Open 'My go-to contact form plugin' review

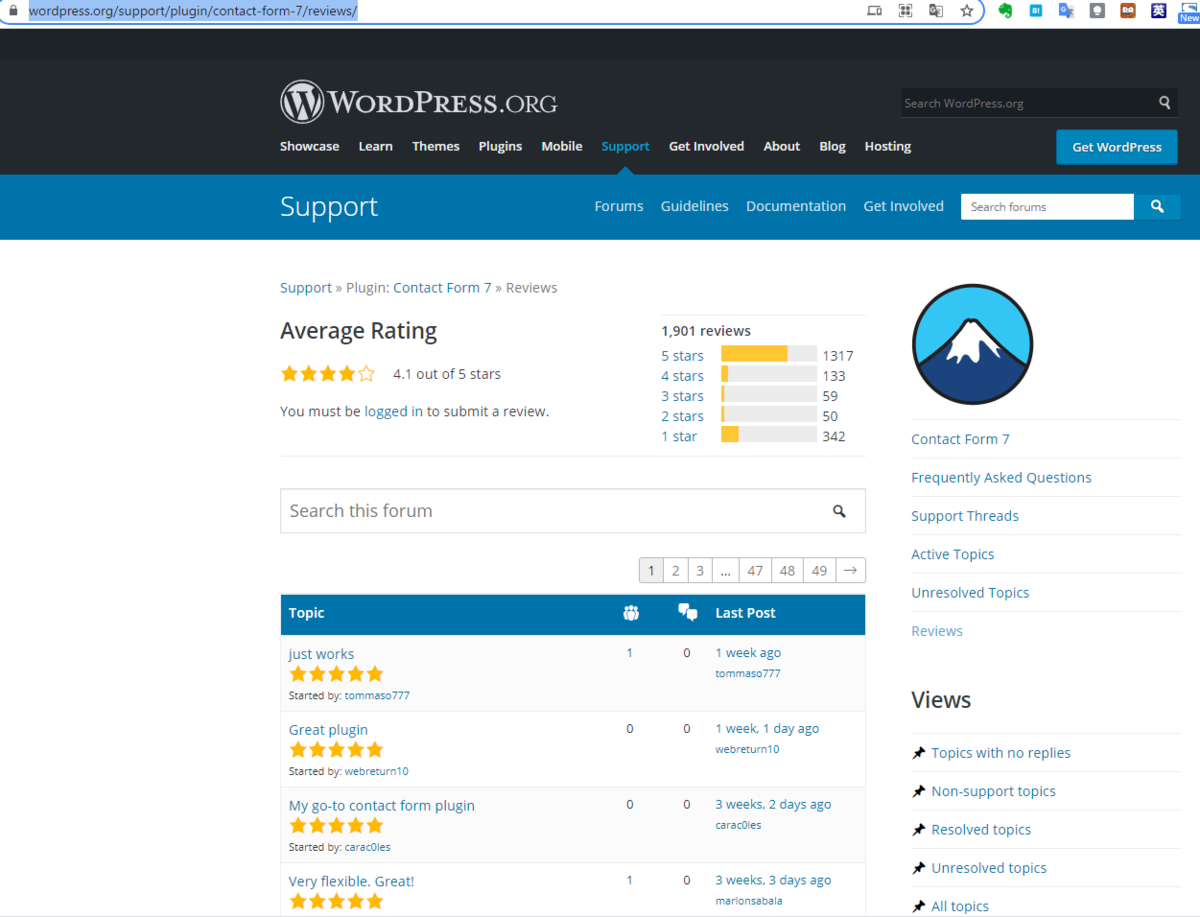click(382, 806)
